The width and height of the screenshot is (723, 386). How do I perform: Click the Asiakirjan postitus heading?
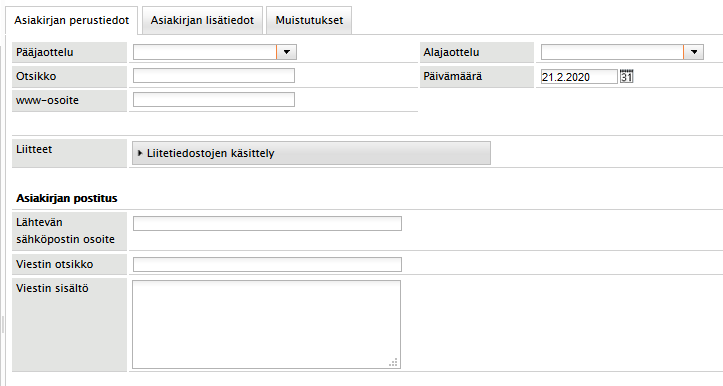(67, 198)
